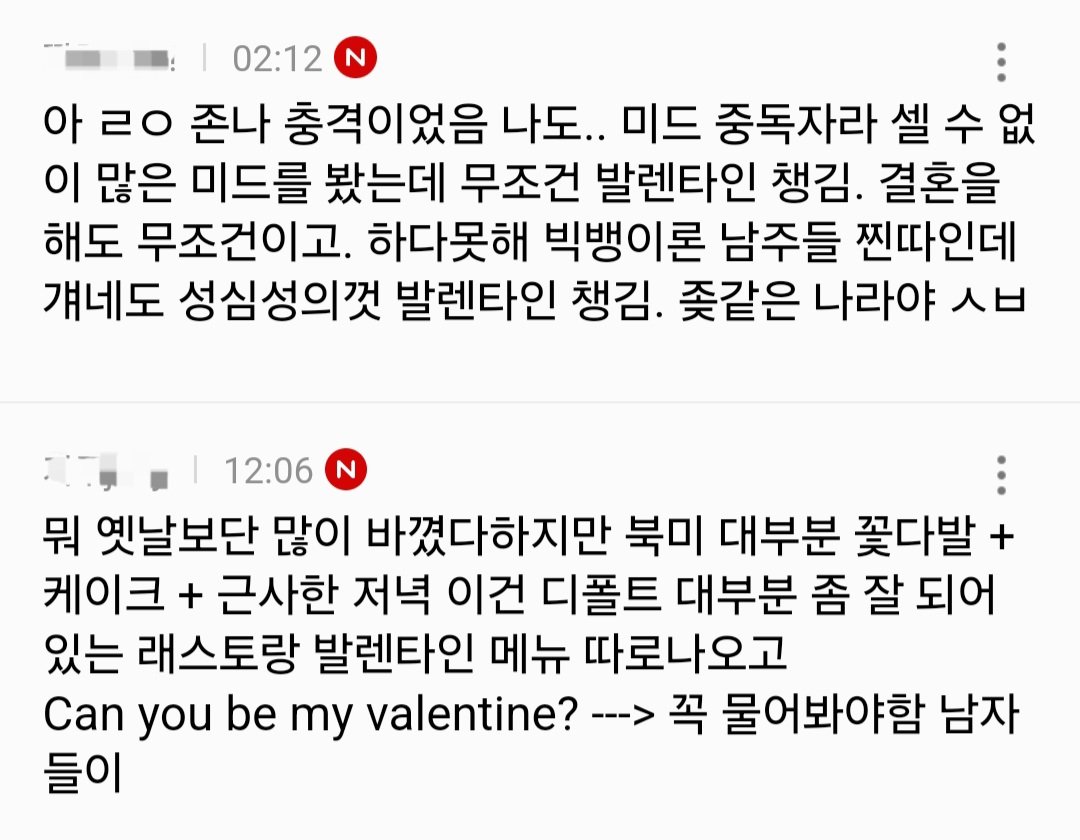Click the line starting '뭐 옛날보단 많이'
Image resolution: width=1080 pixels, height=840 pixels.
530,538
